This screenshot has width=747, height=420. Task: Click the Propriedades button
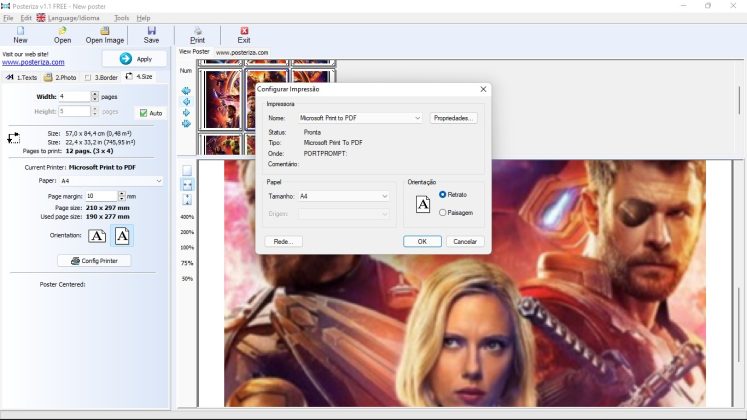[453, 118]
